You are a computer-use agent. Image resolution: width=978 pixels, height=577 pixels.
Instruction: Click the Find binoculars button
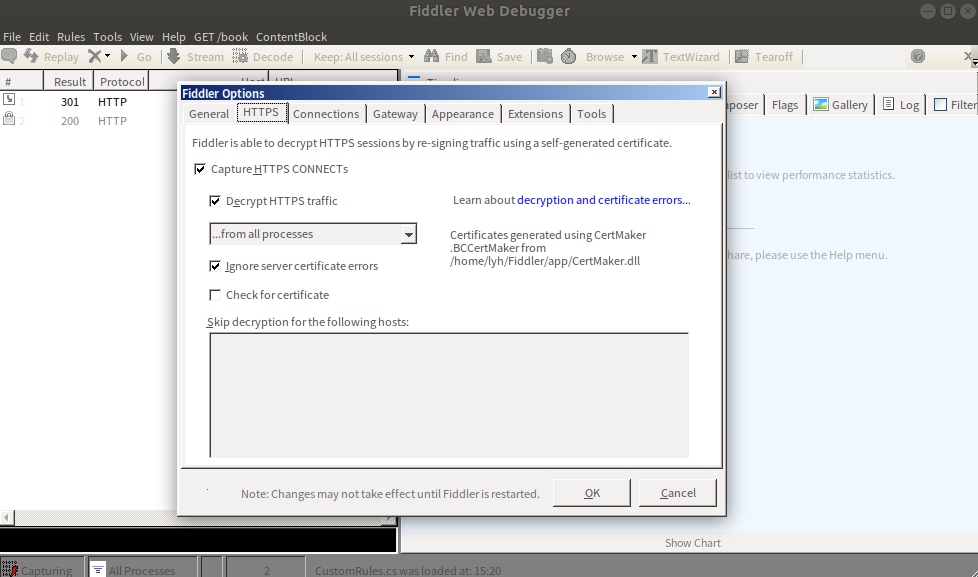pos(445,57)
